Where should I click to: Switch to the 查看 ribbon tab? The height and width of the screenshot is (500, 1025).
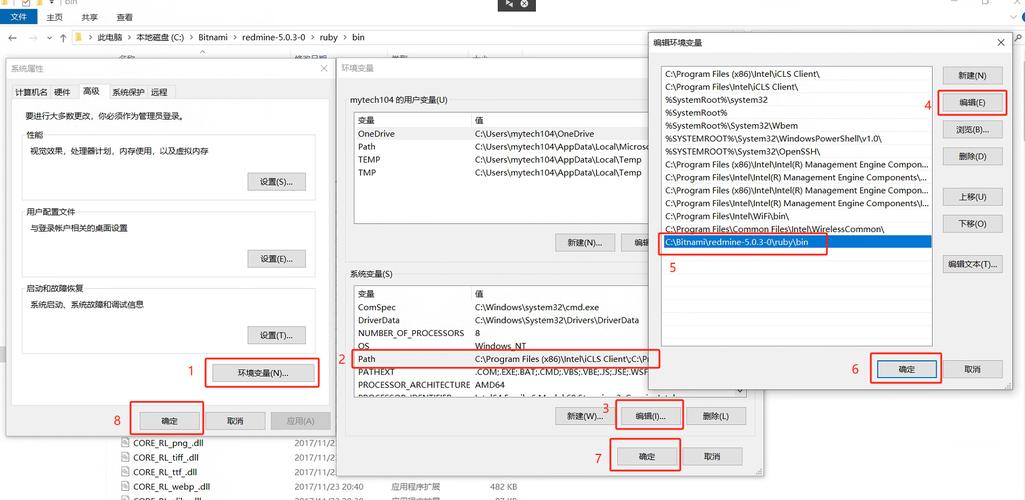click(124, 17)
